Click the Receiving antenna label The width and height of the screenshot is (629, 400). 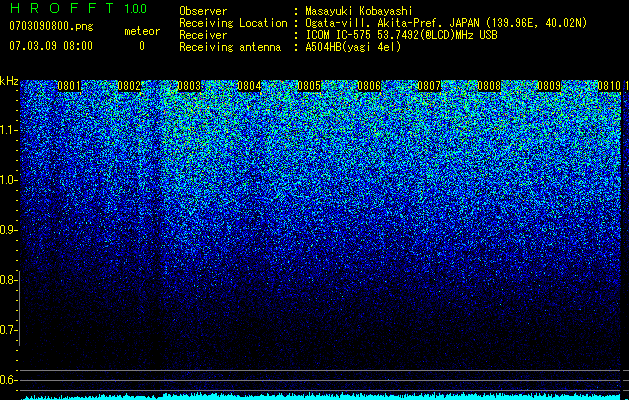230,47
